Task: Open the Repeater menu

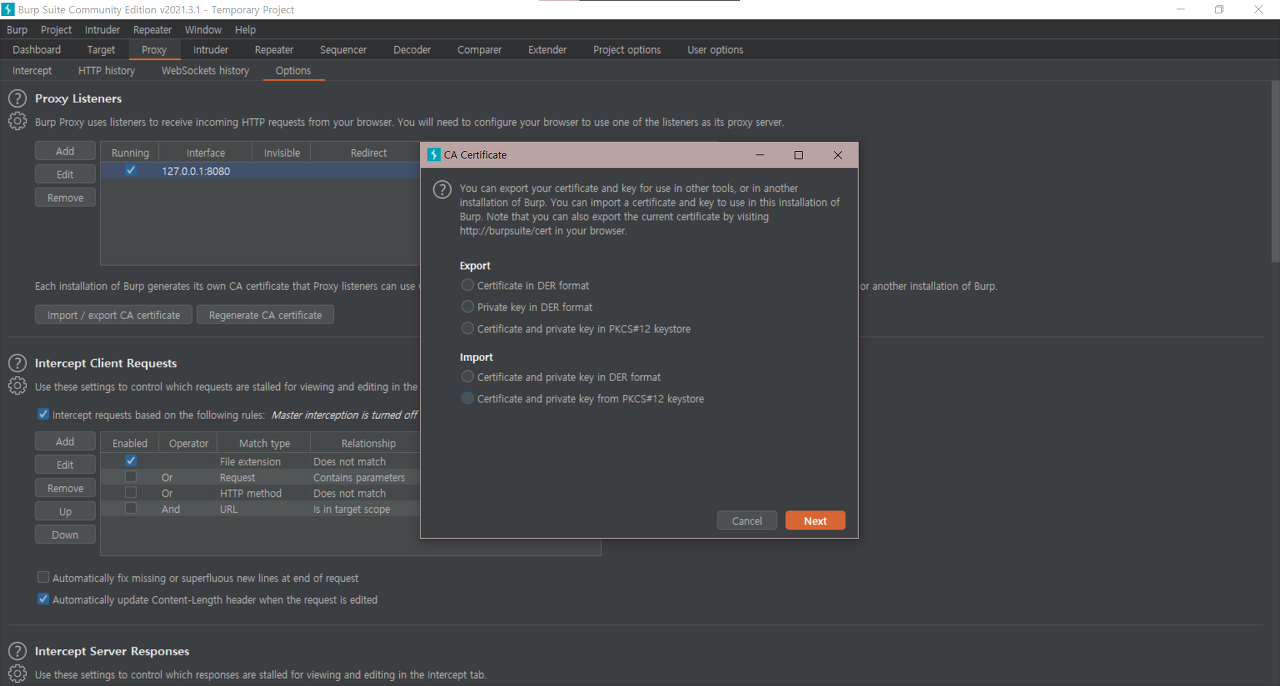Action: 153,30
